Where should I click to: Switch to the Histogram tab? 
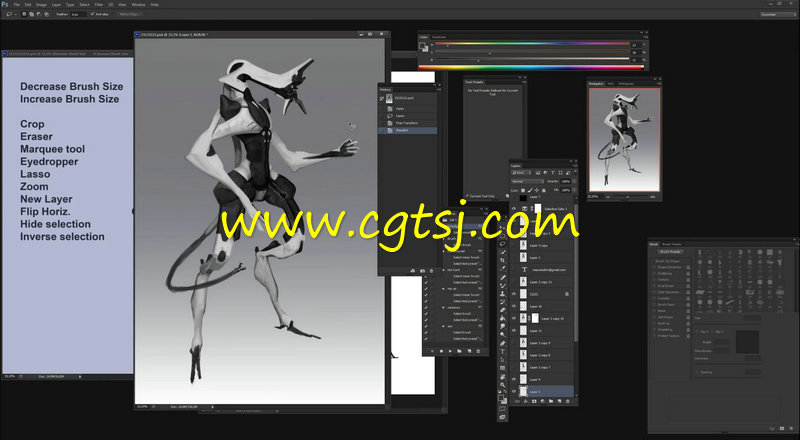click(x=626, y=83)
